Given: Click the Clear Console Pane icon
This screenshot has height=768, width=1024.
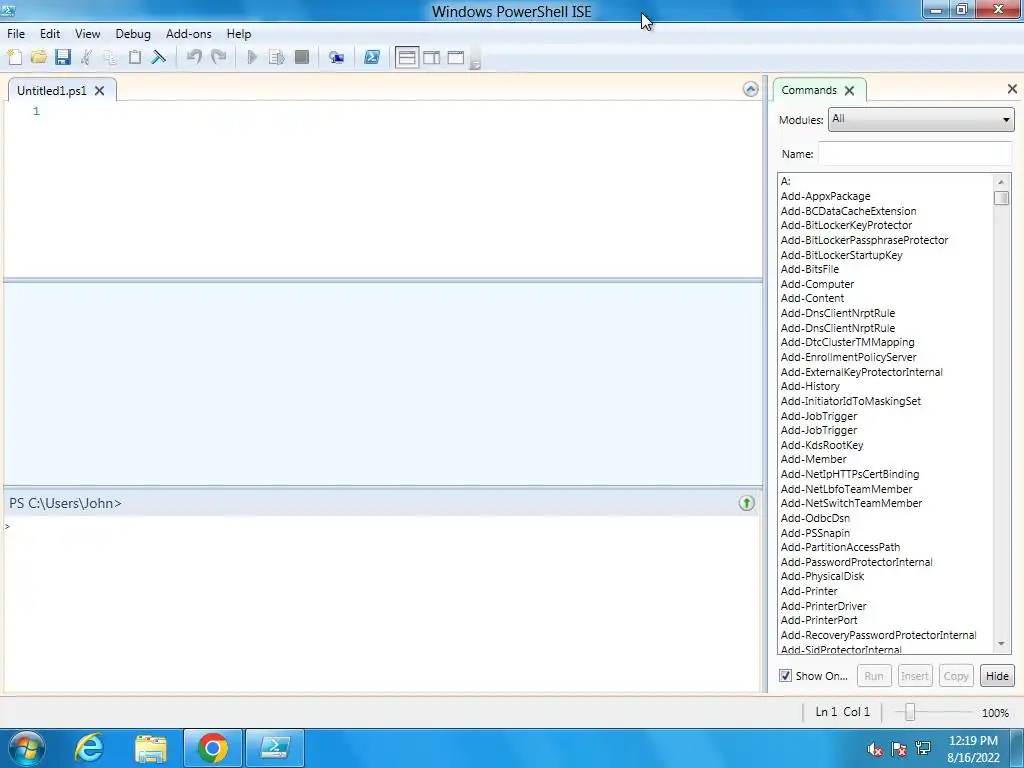Looking at the screenshot, I should click(x=159, y=57).
